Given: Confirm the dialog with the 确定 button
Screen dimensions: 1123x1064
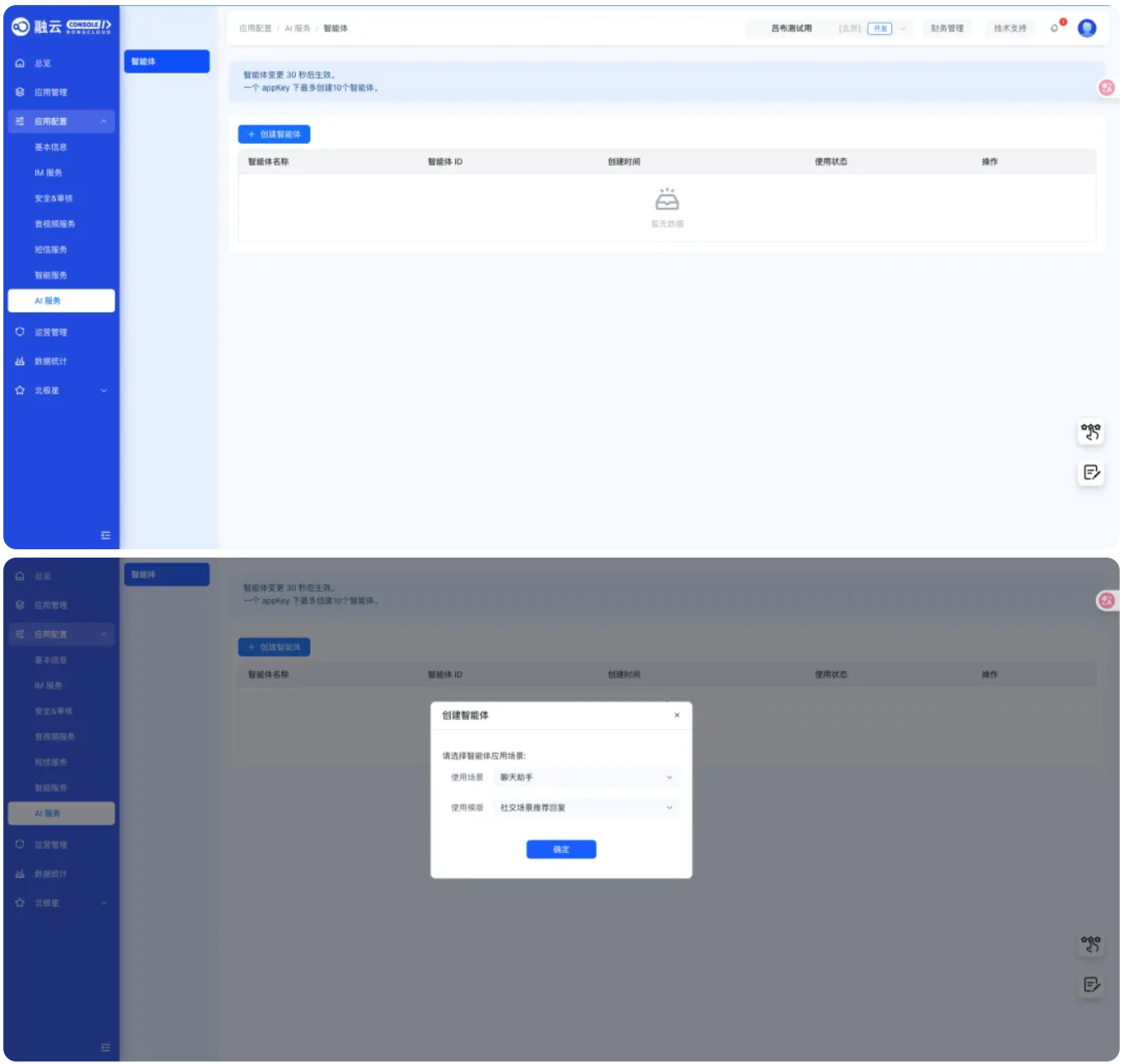Looking at the screenshot, I should coord(561,850).
